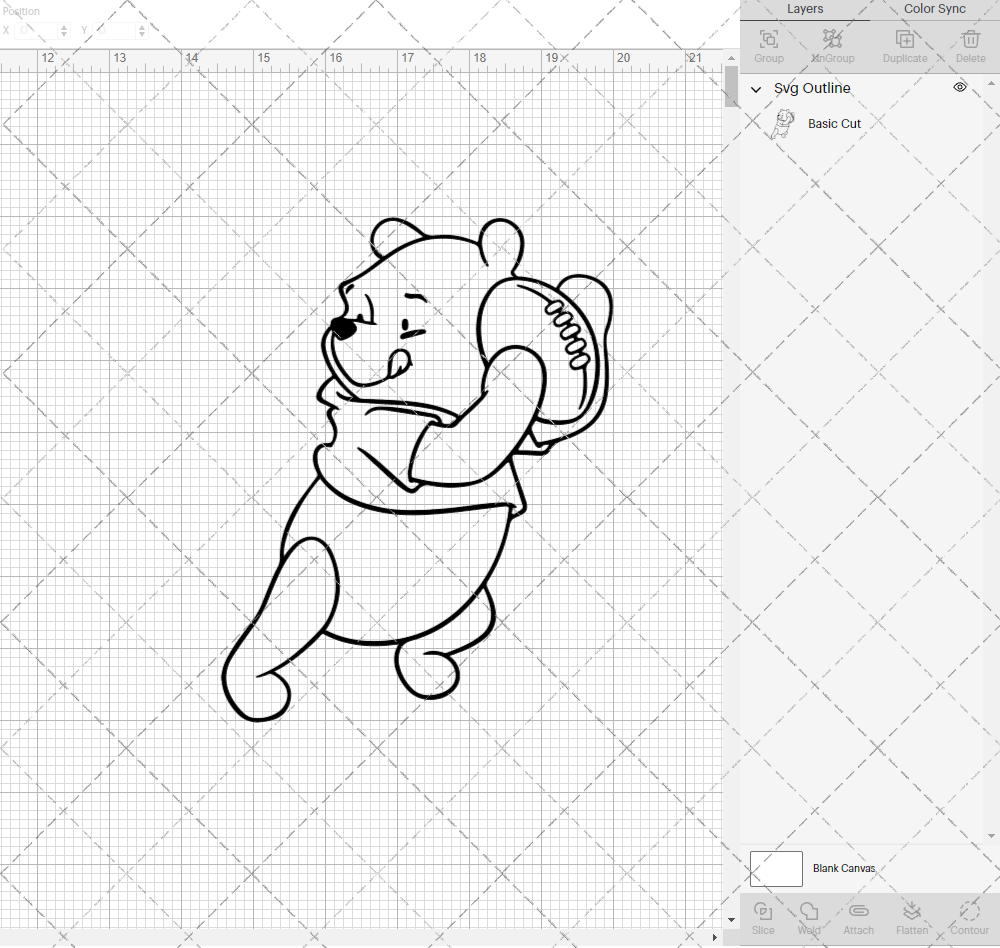The height and width of the screenshot is (948, 1000).
Task: Click the canvas vertical scrollbar thumb
Action: (731, 86)
